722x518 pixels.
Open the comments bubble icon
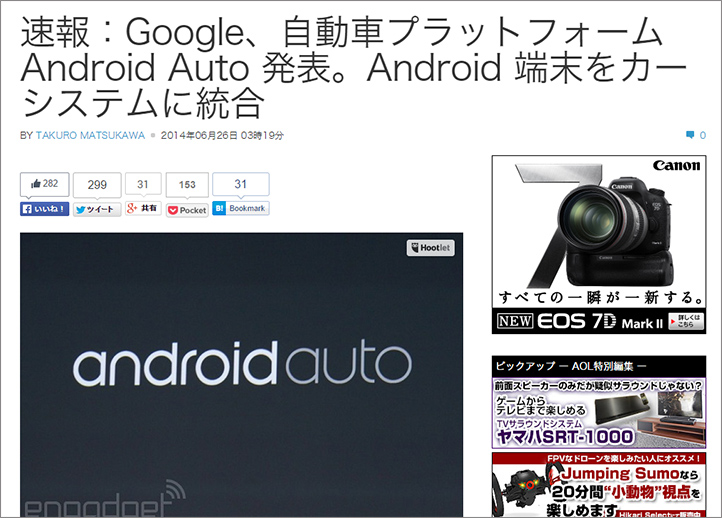[690, 135]
